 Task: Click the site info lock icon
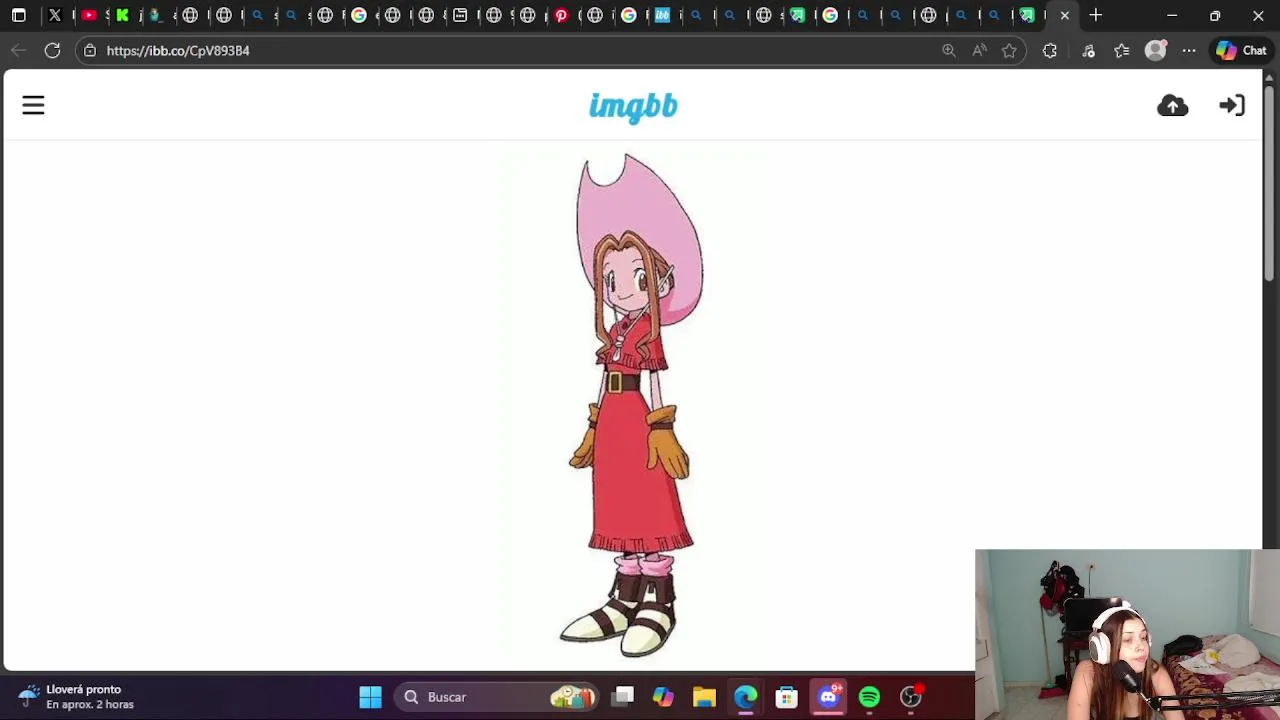pos(90,50)
